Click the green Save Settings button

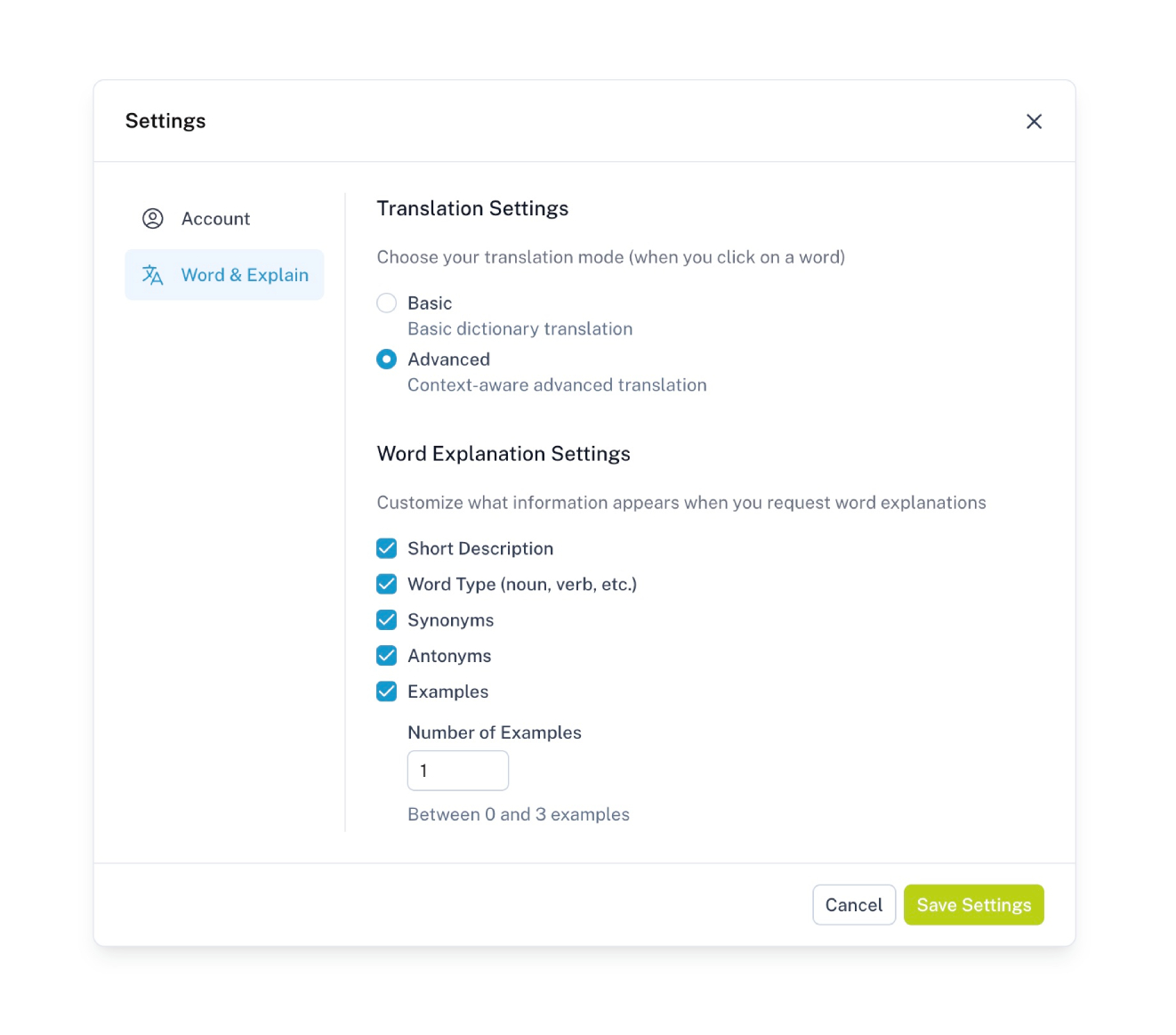pyautogui.click(x=973, y=905)
